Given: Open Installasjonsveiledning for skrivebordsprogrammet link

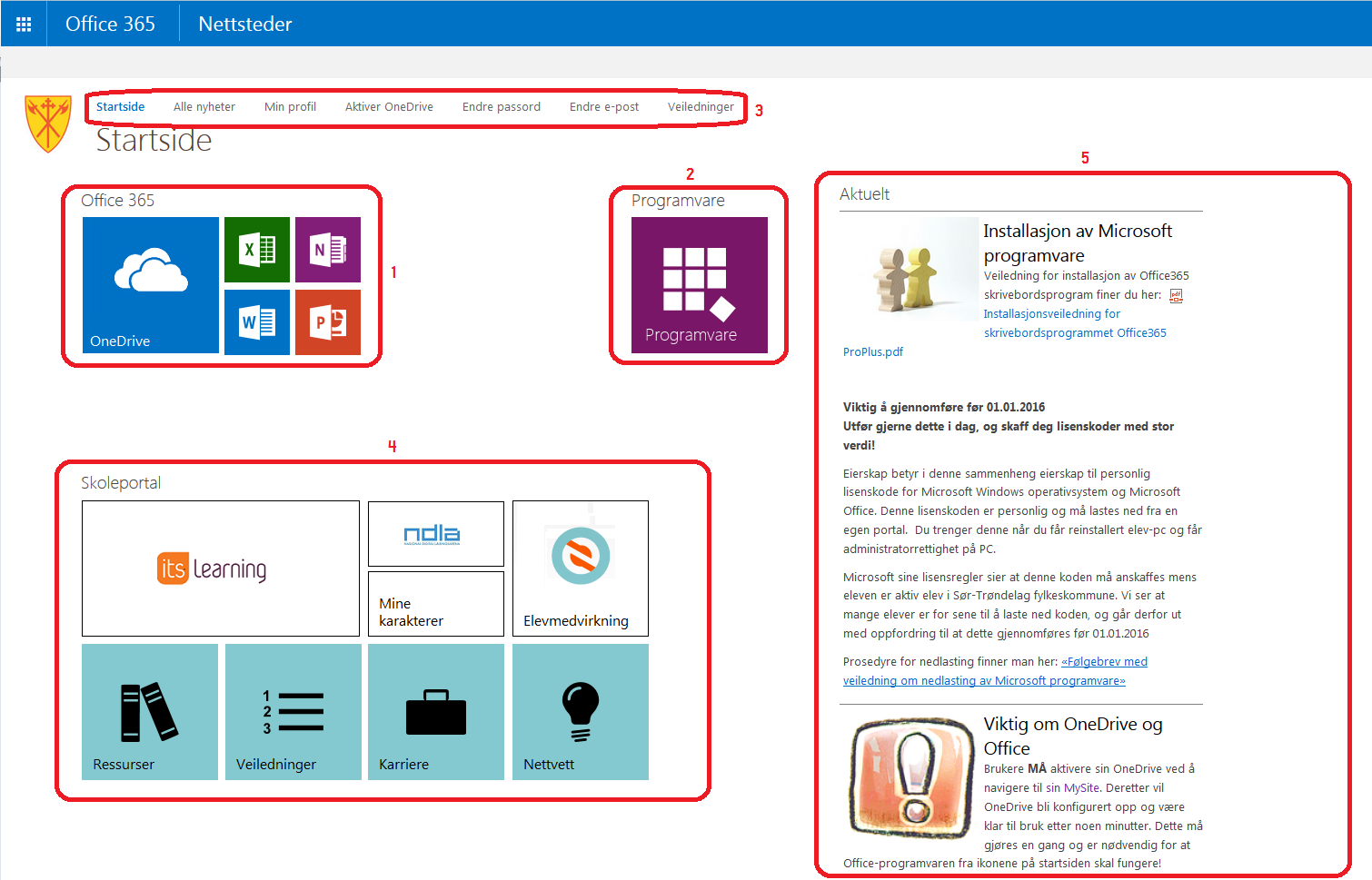Looking at the screenshot, I should [x=1075, y=323].
